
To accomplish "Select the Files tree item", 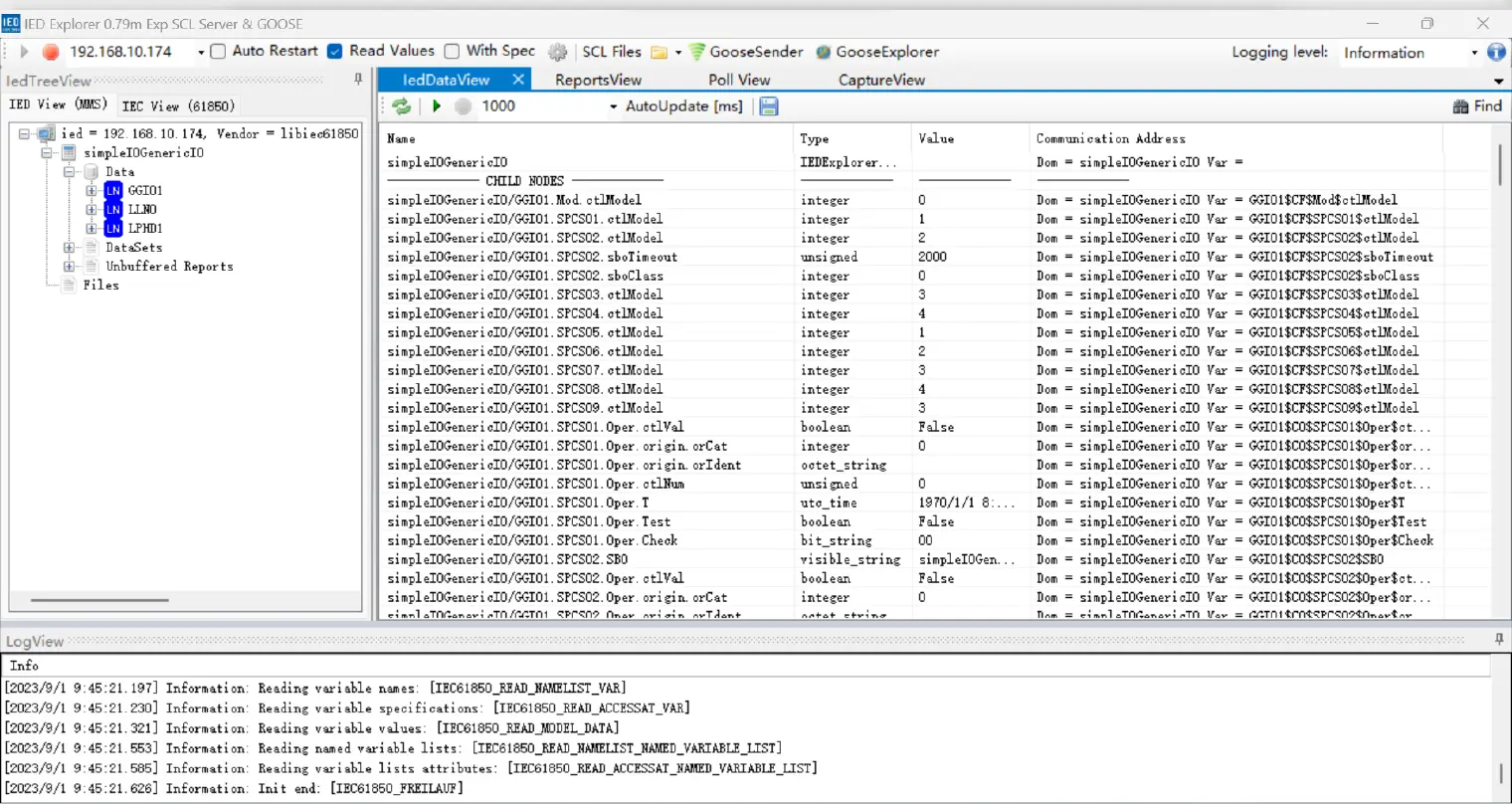I will (101, 285).
